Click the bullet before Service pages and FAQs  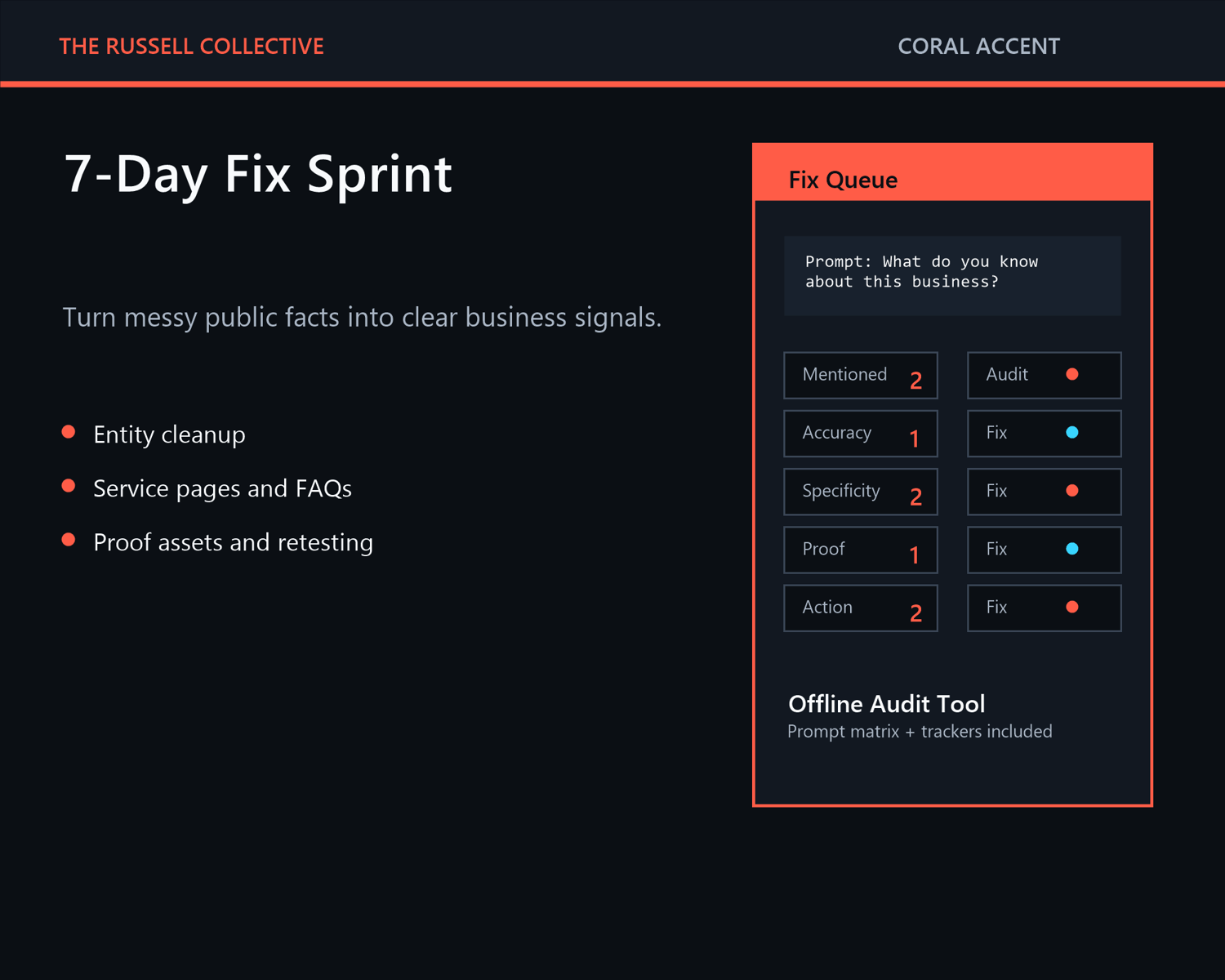coord(69,486)
